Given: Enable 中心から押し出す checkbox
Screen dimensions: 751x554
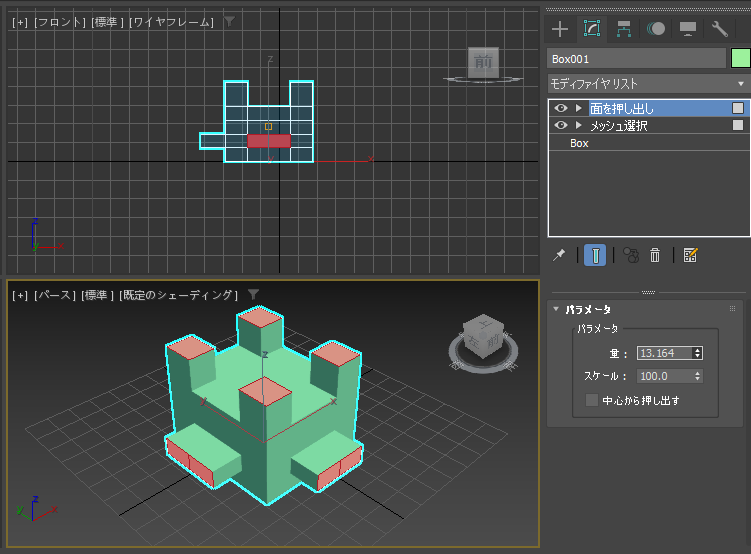Looking at the screenshot, I should pos(592,400).
